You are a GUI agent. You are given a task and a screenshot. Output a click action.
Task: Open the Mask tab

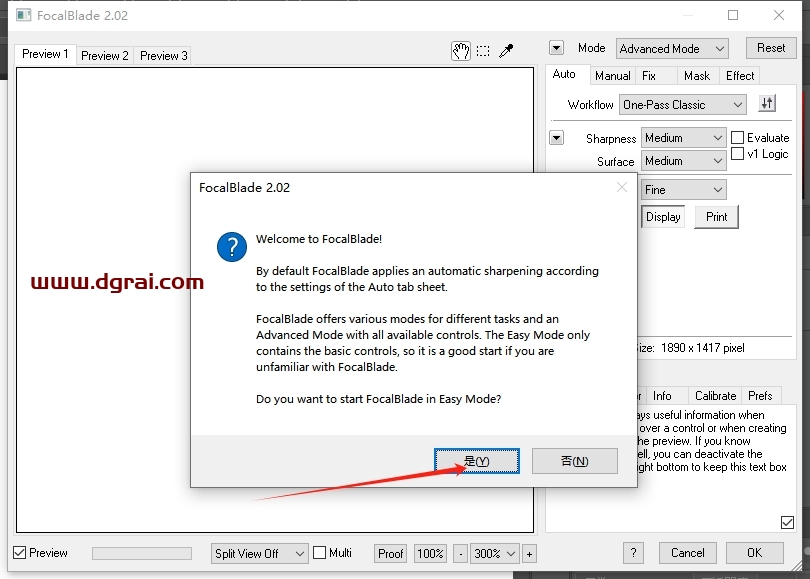(697, 76)
